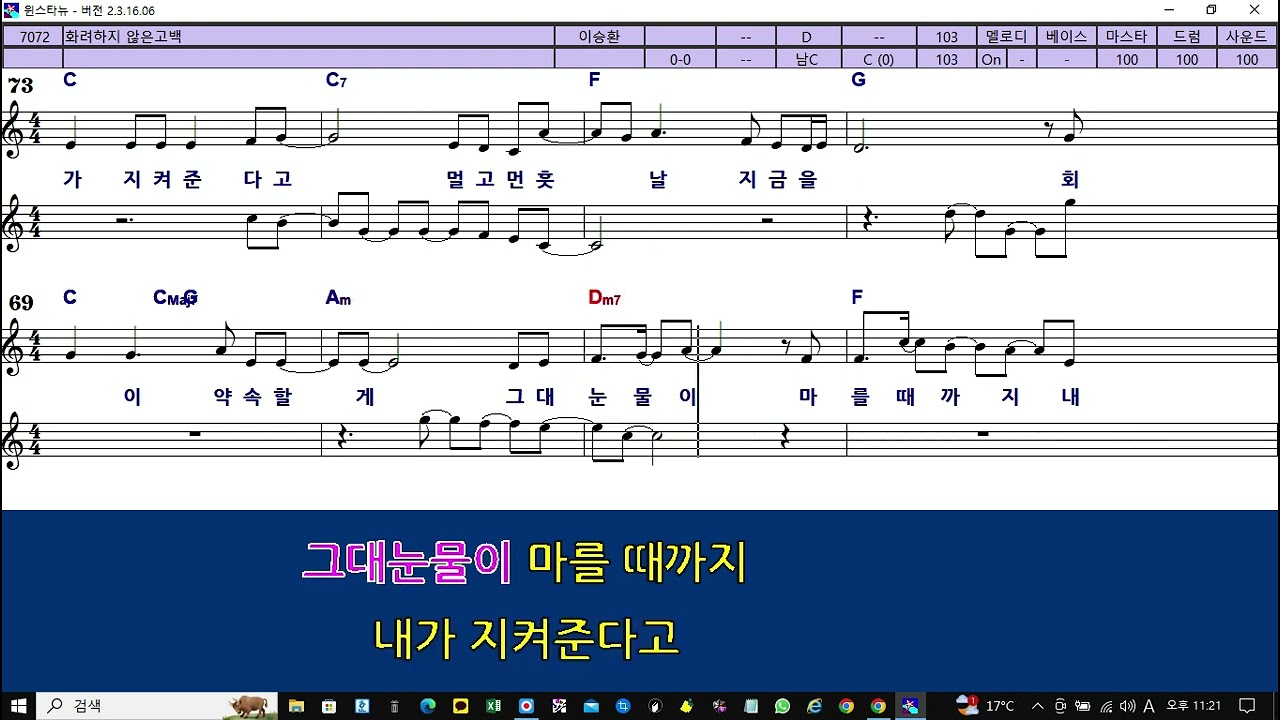
Task: Click the C (0) transpose cell
Action: pos(878,59)
